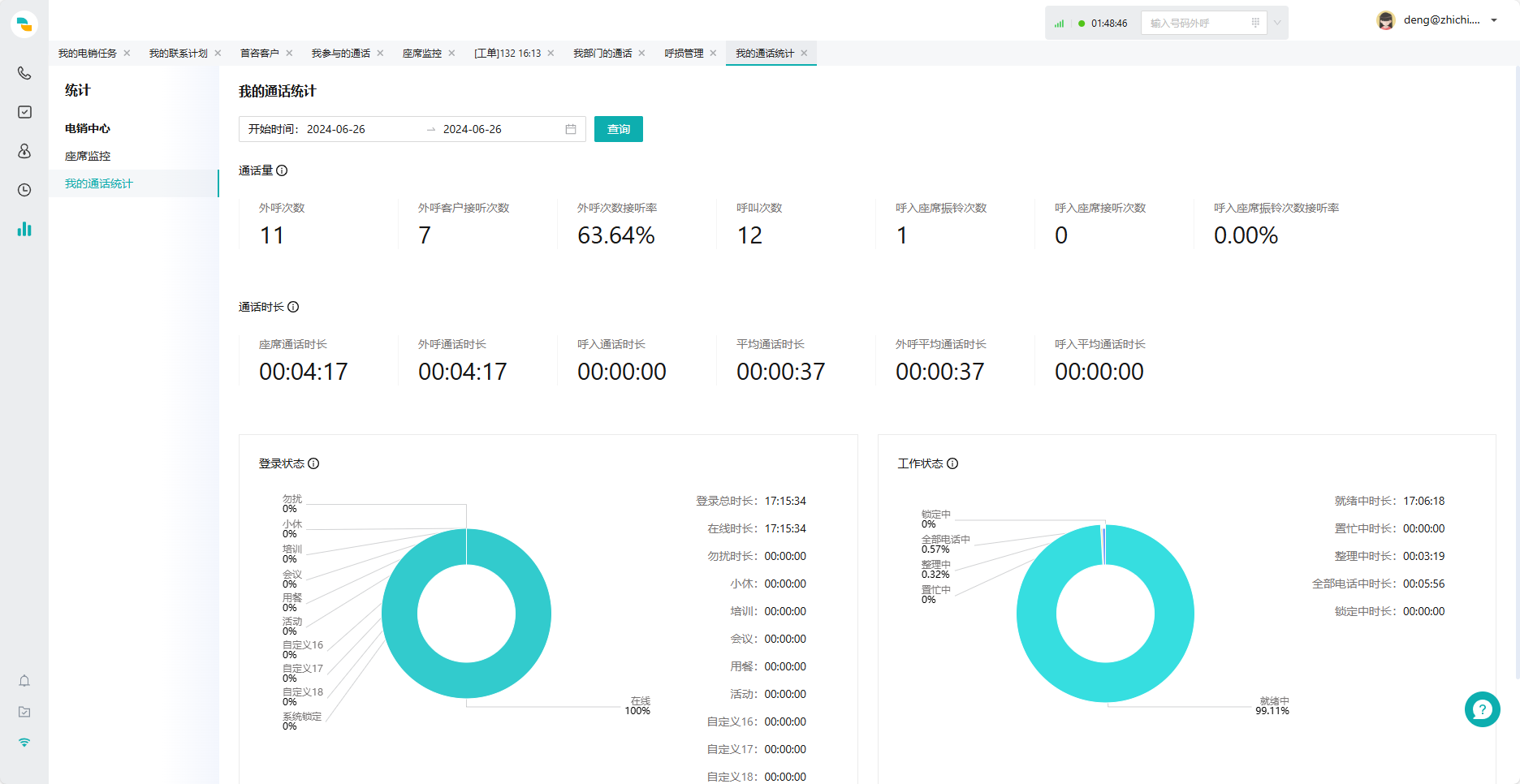Click the 全部电话中 0.57% chart label
1520x784 pixels.
(945, 545)
